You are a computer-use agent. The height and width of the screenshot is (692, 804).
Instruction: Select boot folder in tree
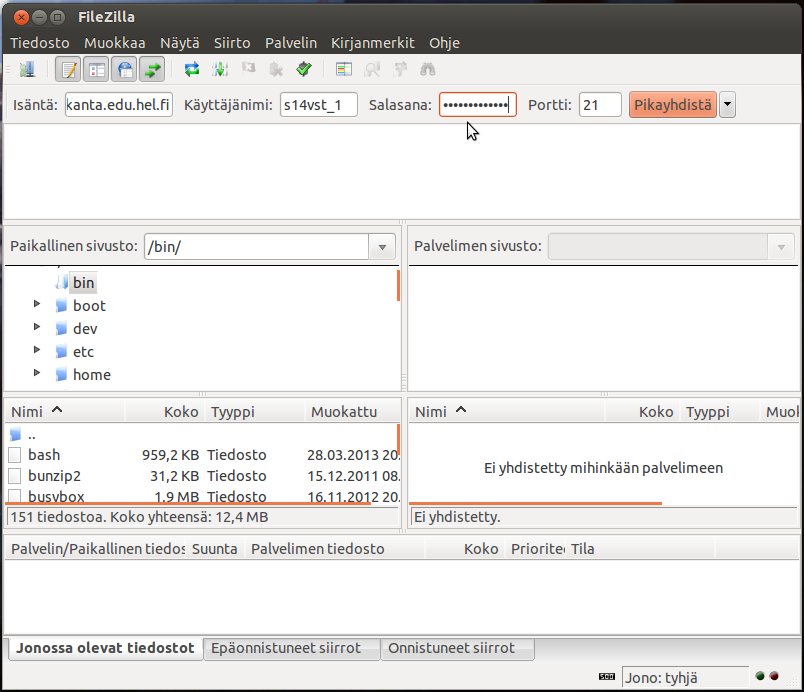(x=89, y=306)
